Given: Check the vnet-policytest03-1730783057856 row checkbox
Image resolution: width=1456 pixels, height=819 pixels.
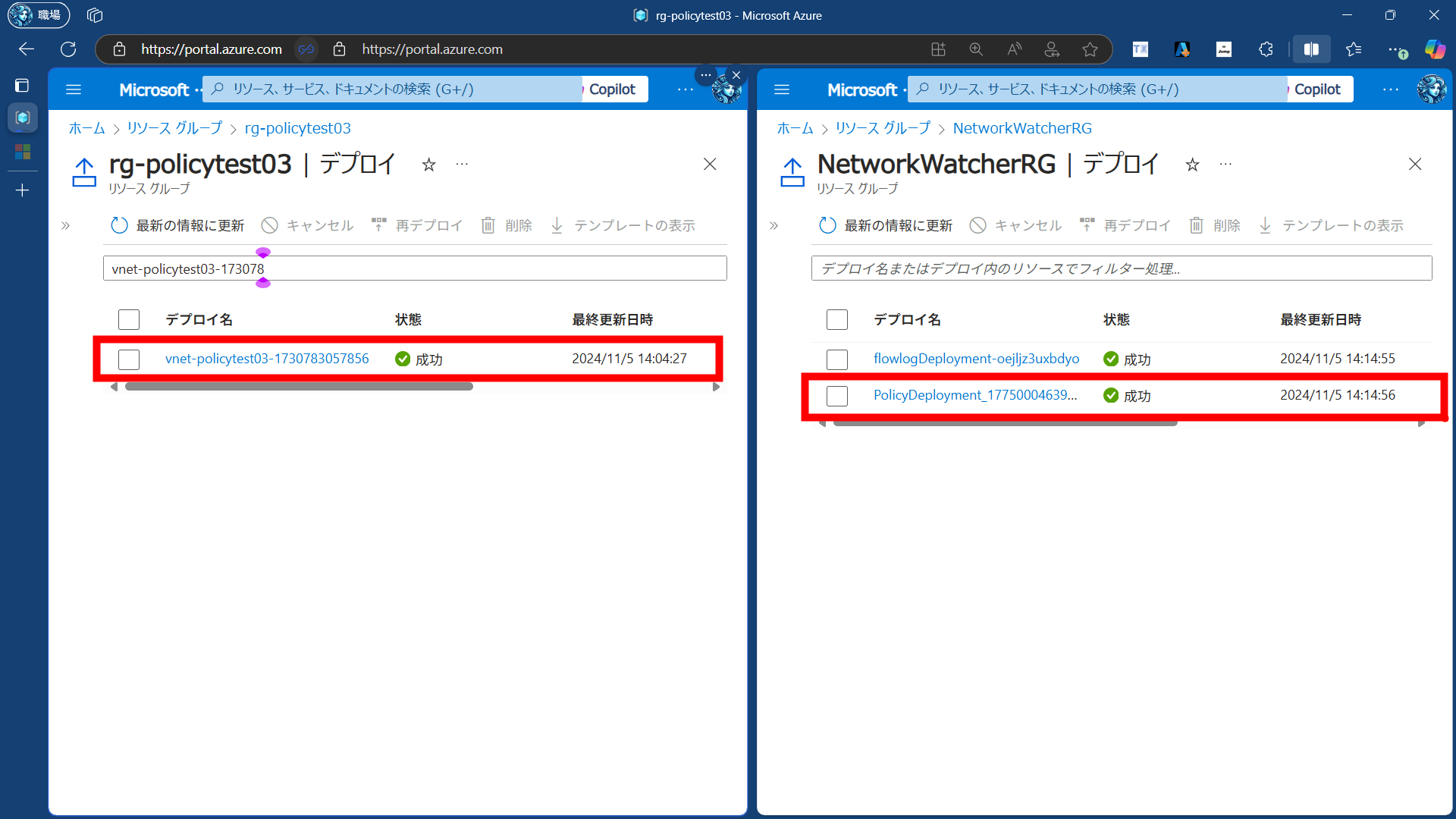Looking at the screenshot, I should click(x=129, y=359).
